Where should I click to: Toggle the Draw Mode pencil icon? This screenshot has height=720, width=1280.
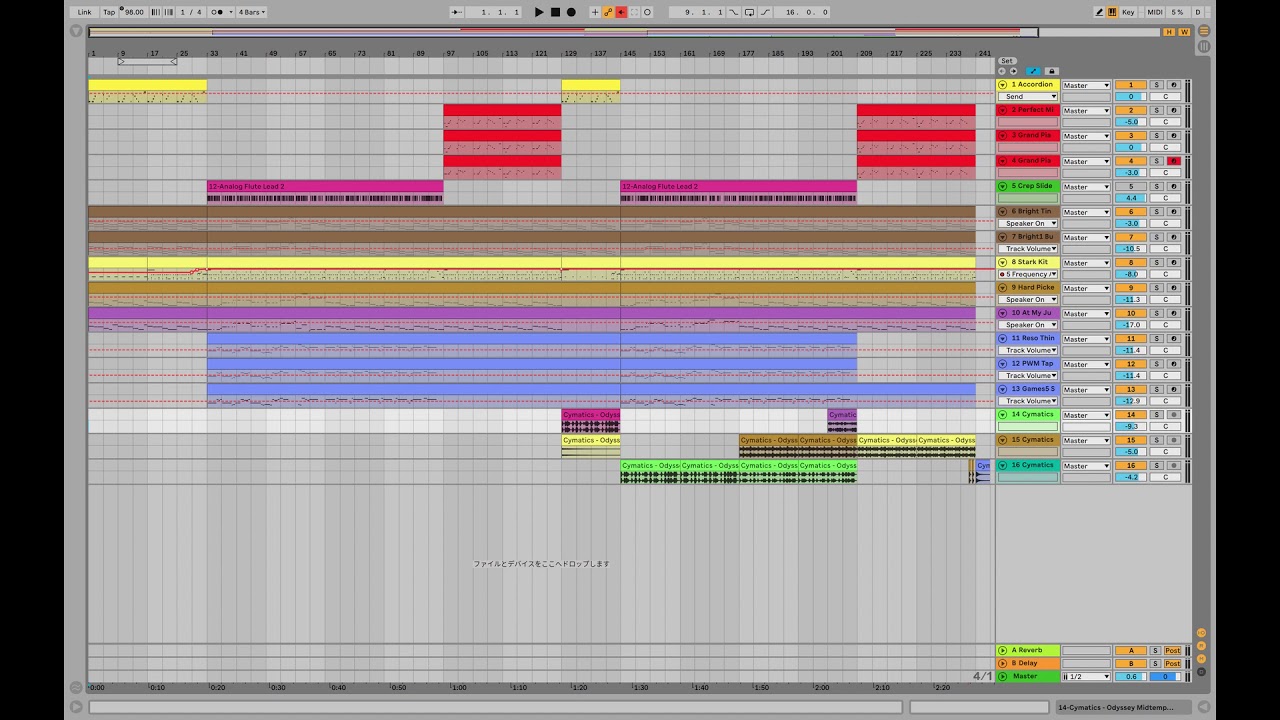pyautogui.click(x=1100, y=12)
